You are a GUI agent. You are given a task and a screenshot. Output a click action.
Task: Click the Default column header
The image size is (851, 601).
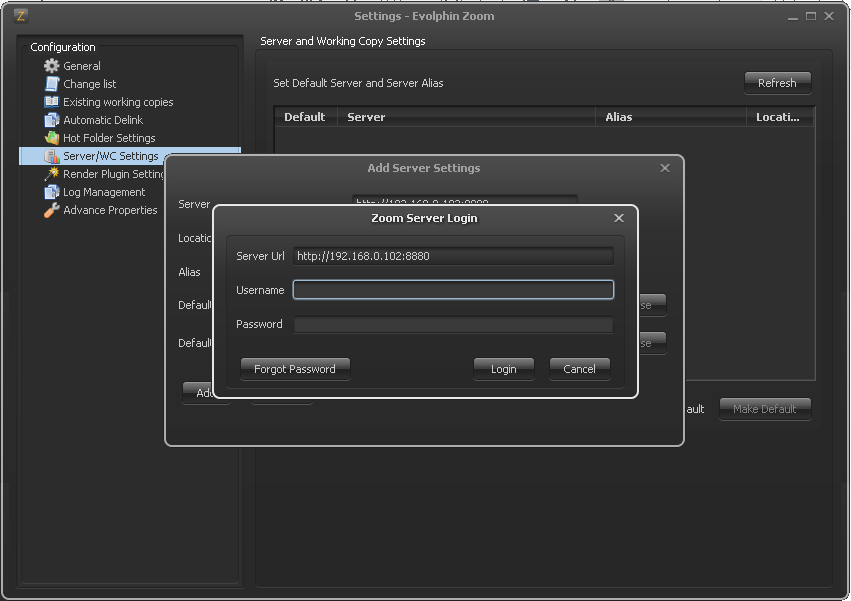pyautogui.click(x=304, y=117)
